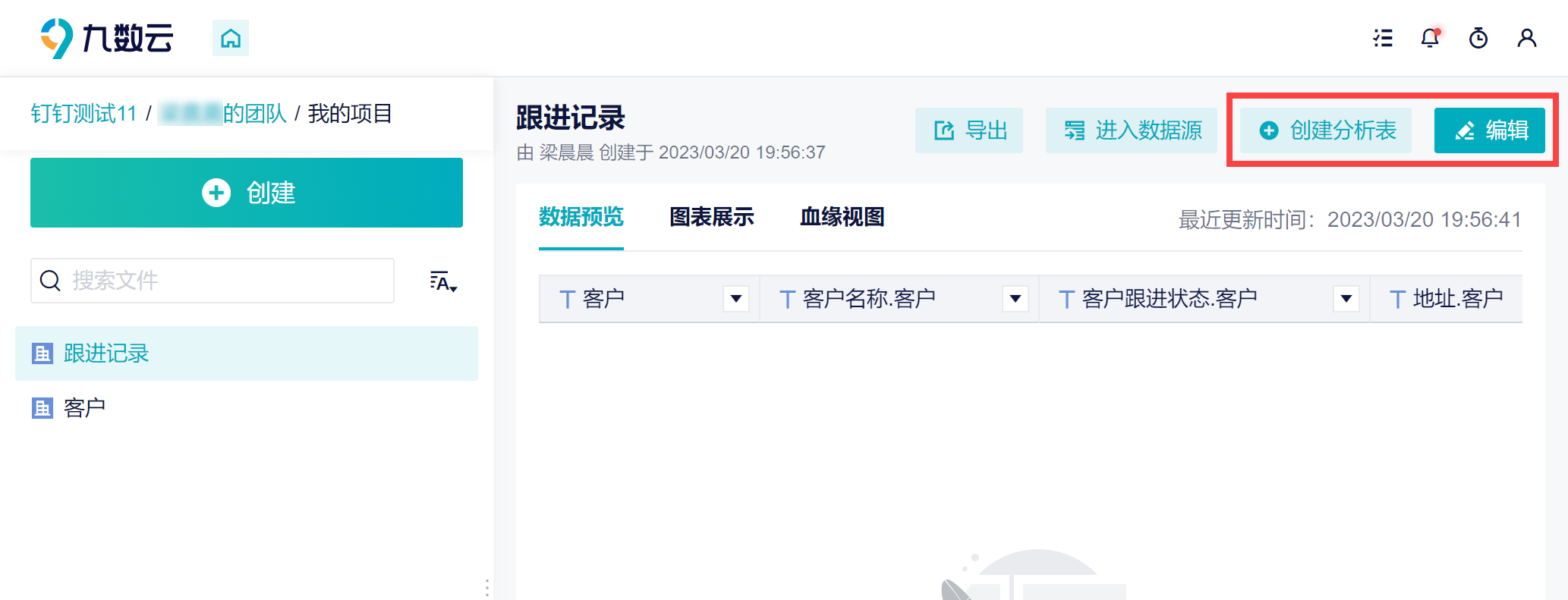Switch to the 图表展示 tab
The image size is (1568, 600).
pyautogui.click(x=712, y=218)
